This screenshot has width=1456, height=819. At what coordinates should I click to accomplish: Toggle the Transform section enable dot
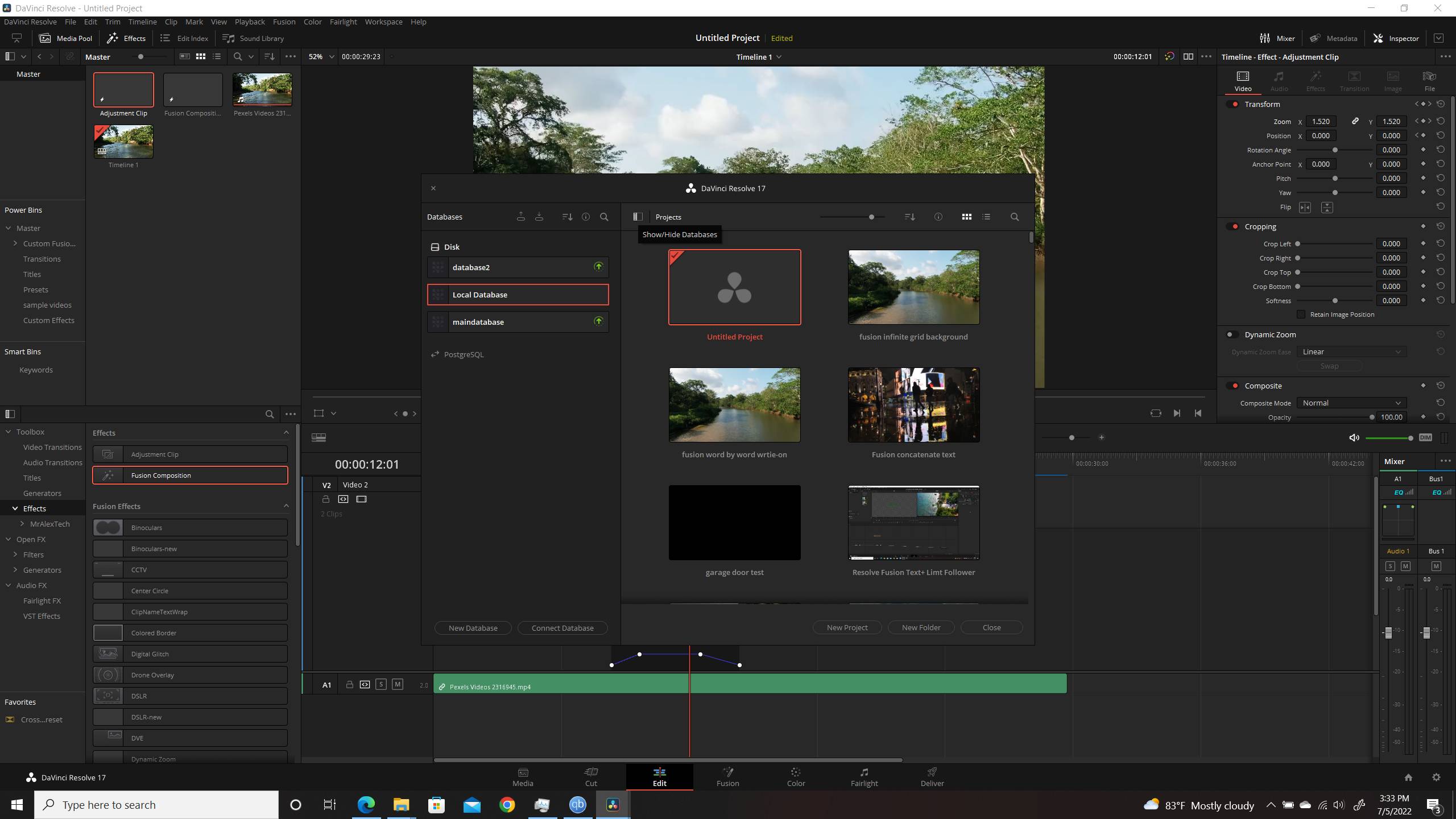tap(1233, 104)
